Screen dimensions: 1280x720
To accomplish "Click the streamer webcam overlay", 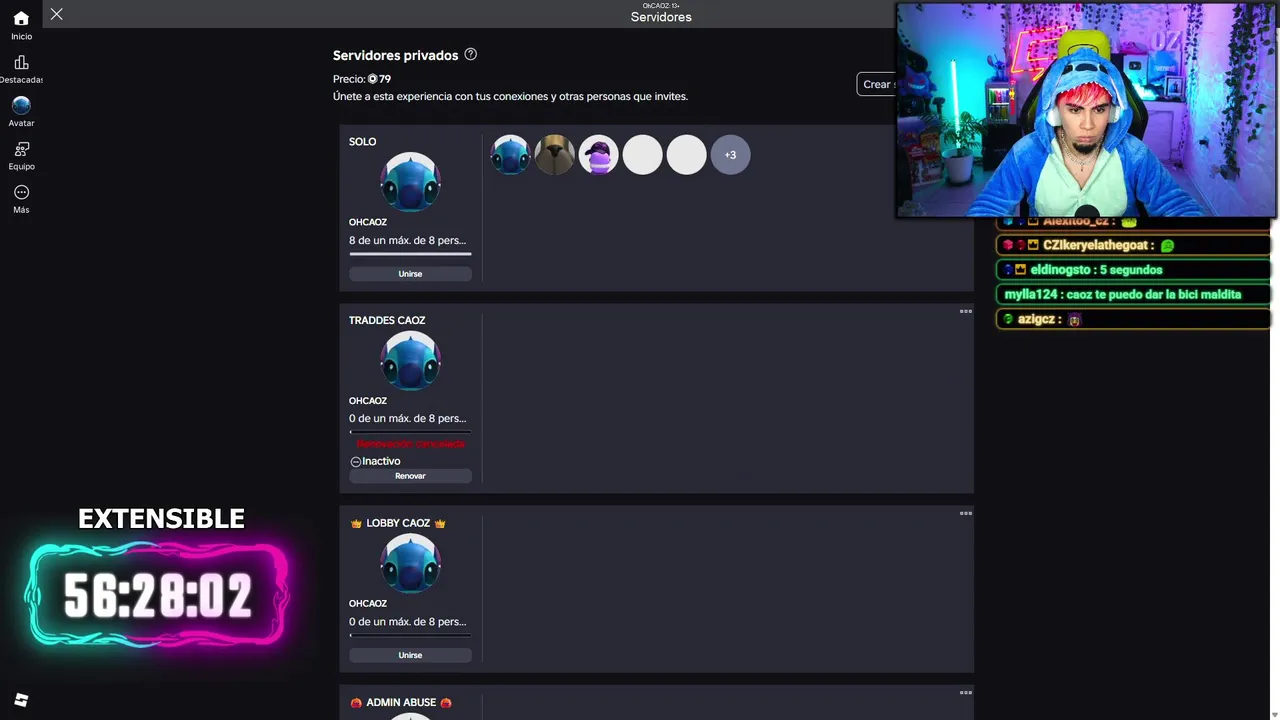I will [1087, 110].
